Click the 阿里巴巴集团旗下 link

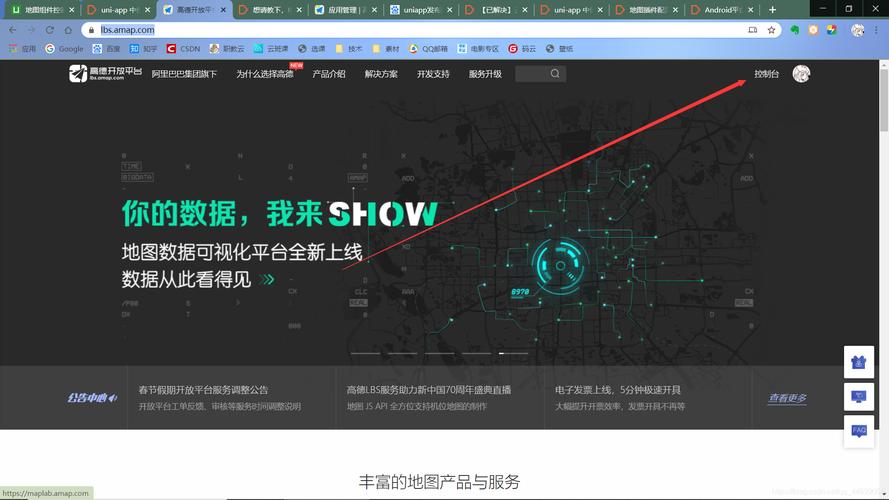click(x=184, y=74)
